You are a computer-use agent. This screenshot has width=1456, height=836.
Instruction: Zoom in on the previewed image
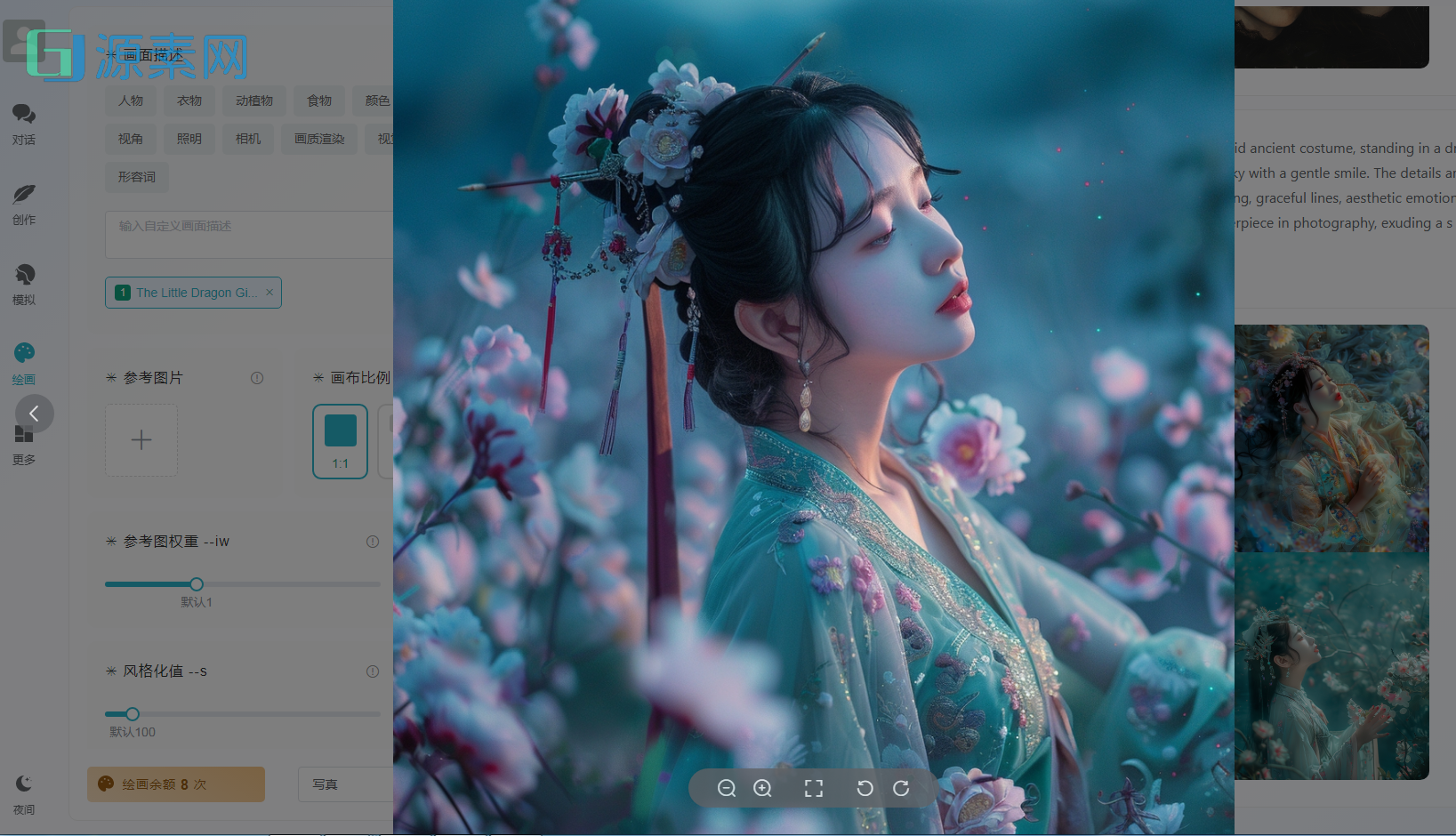pyautogui.click(x=761, y=788)
